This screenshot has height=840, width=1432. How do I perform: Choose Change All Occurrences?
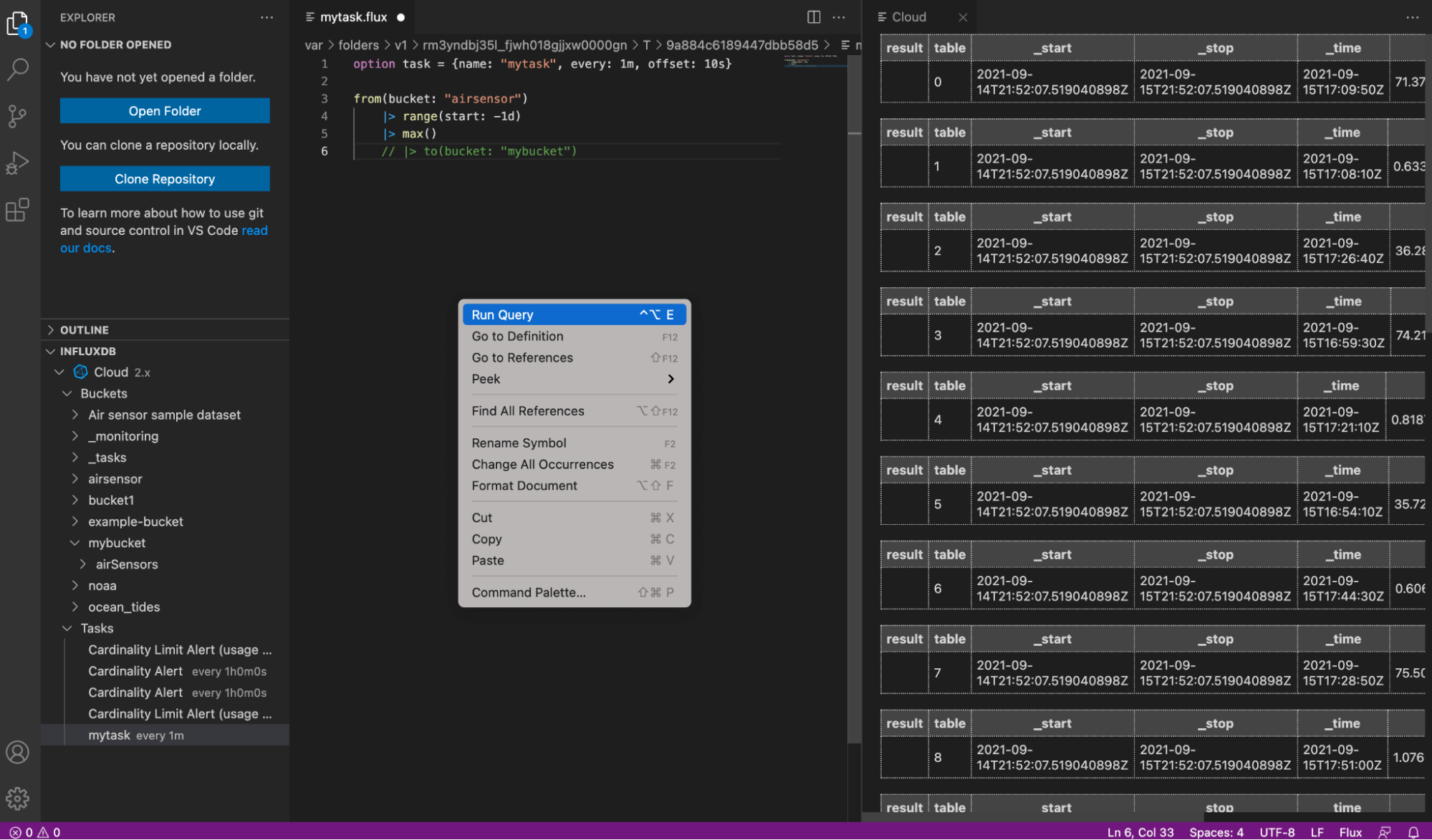(x=574, y=465)
